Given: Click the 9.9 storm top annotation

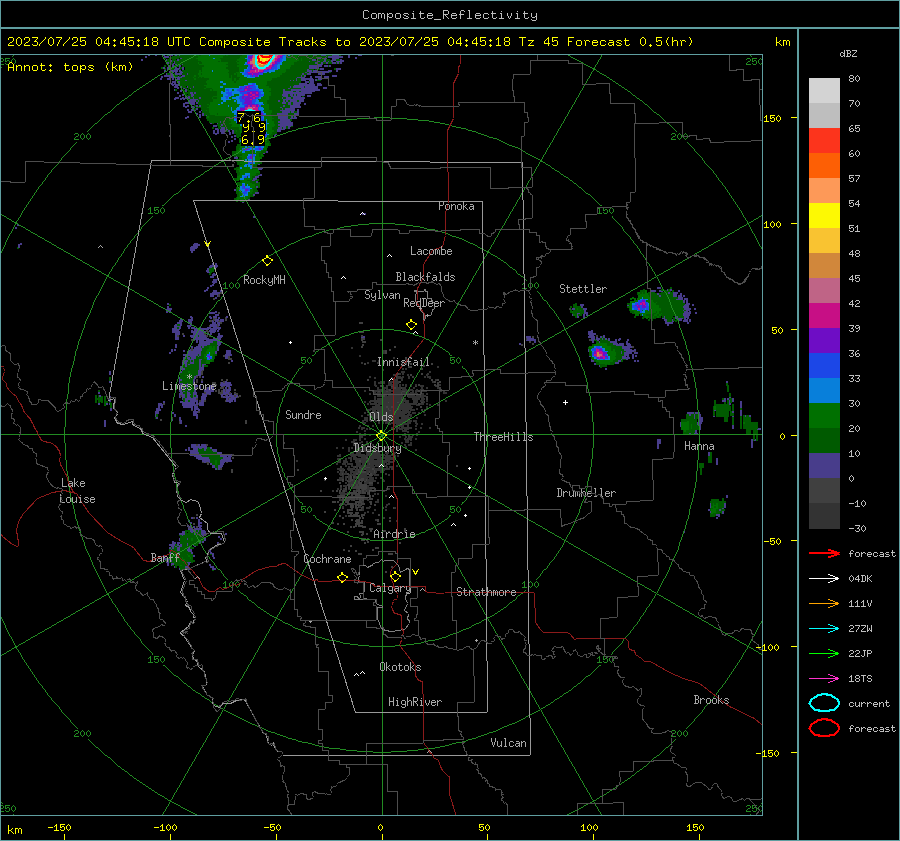Looking at the screenshot, I should click(253, 128).
